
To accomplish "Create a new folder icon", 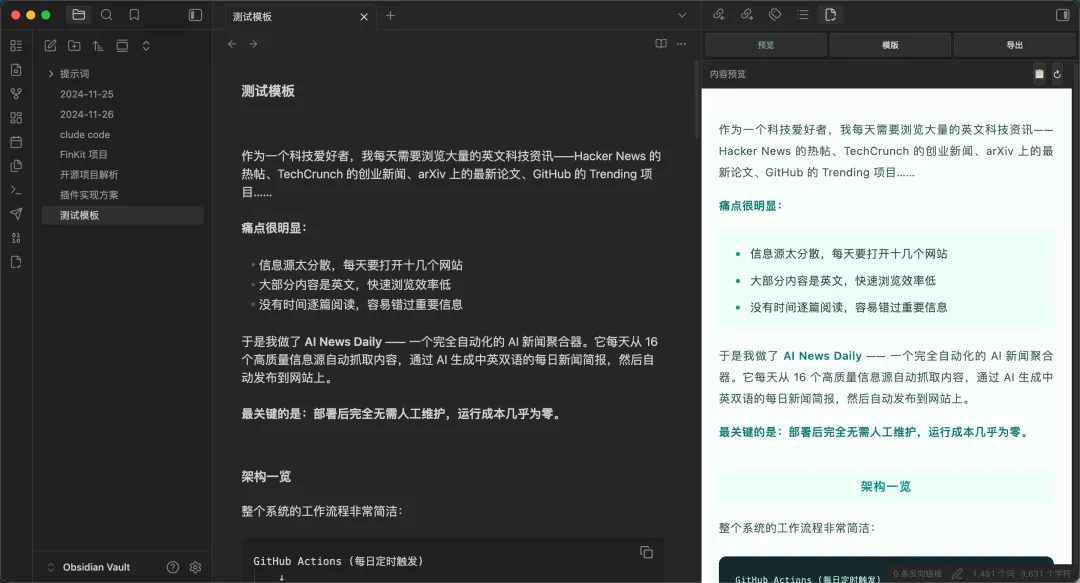I will [x=74, y=45].
